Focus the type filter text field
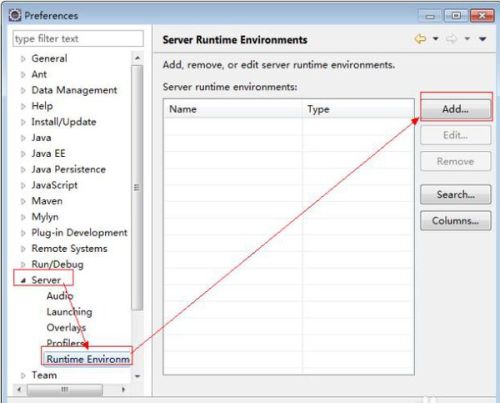The image size is (500, 403). pos(78,39)
